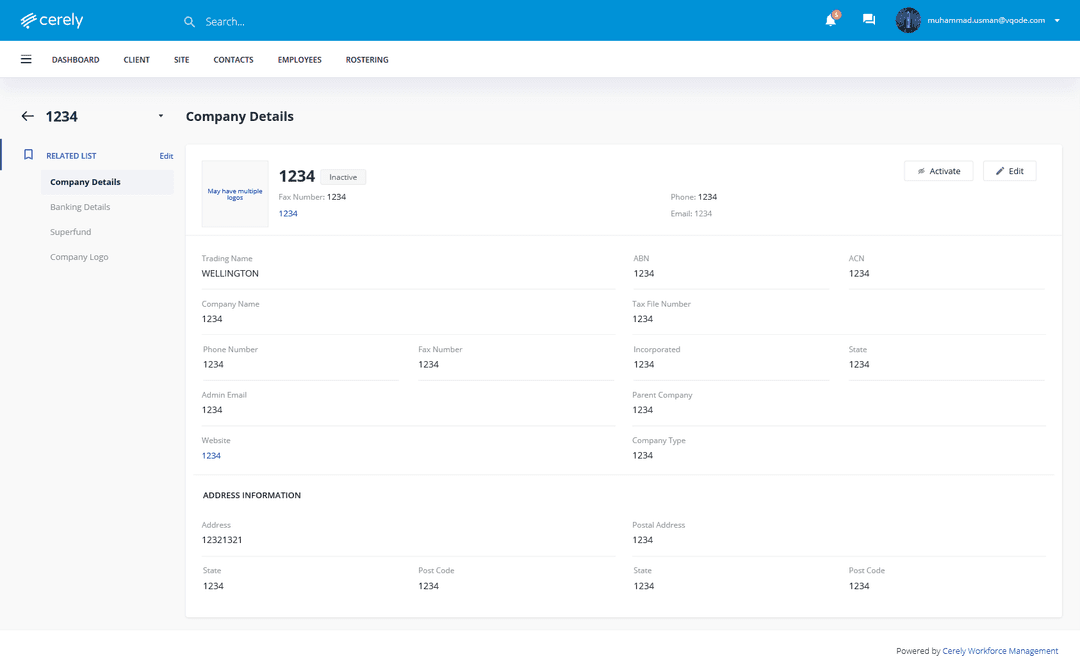Toggle company status with the Activate button
Screen dimensions: 1080x671
pos(938,170)
